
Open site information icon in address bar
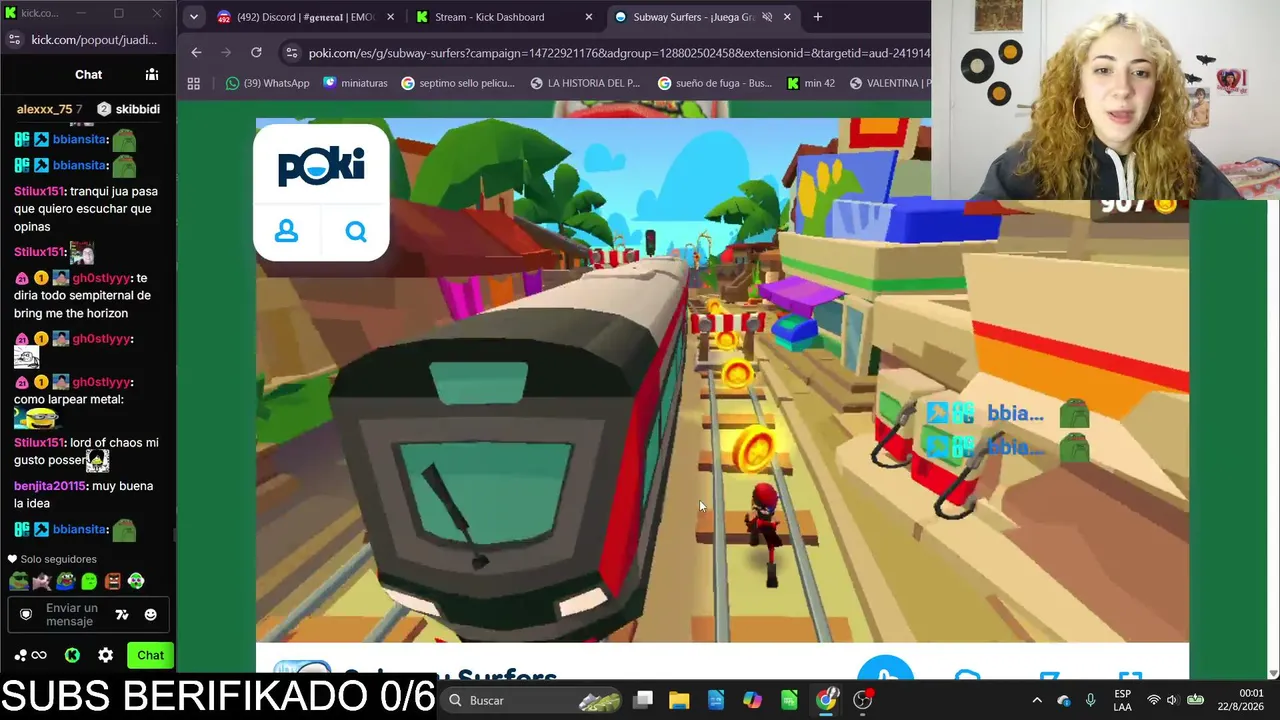291,53
